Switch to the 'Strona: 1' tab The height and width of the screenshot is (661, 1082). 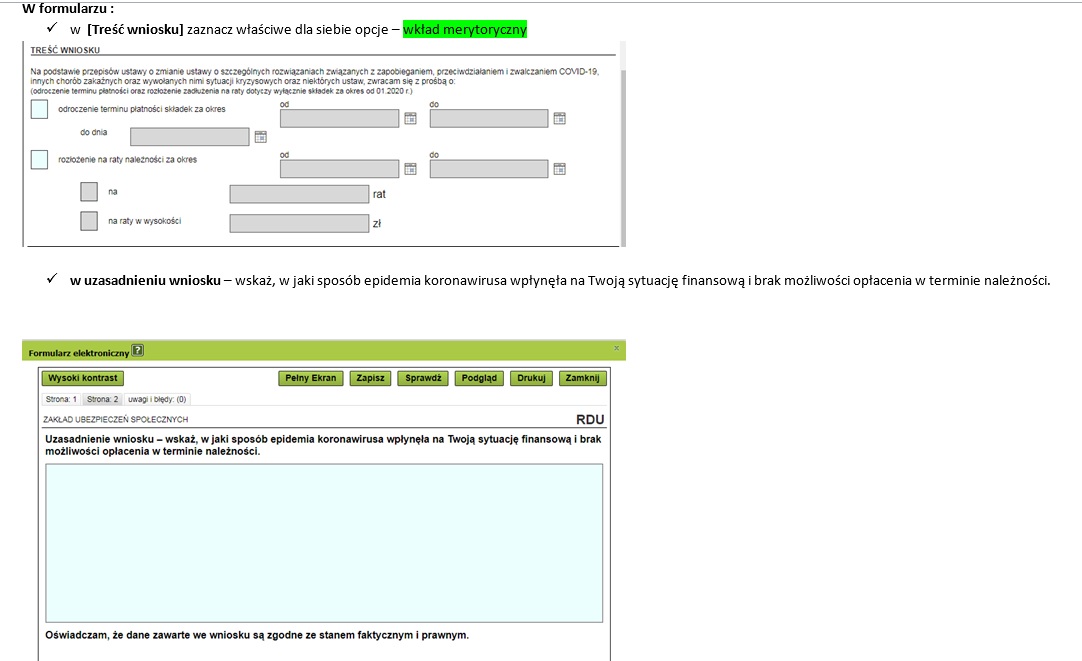coord(61,399)
